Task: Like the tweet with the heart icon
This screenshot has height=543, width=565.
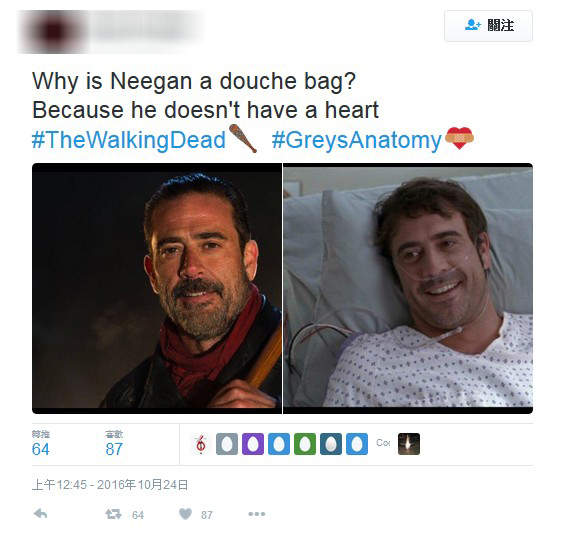Action: click(186, 514)
